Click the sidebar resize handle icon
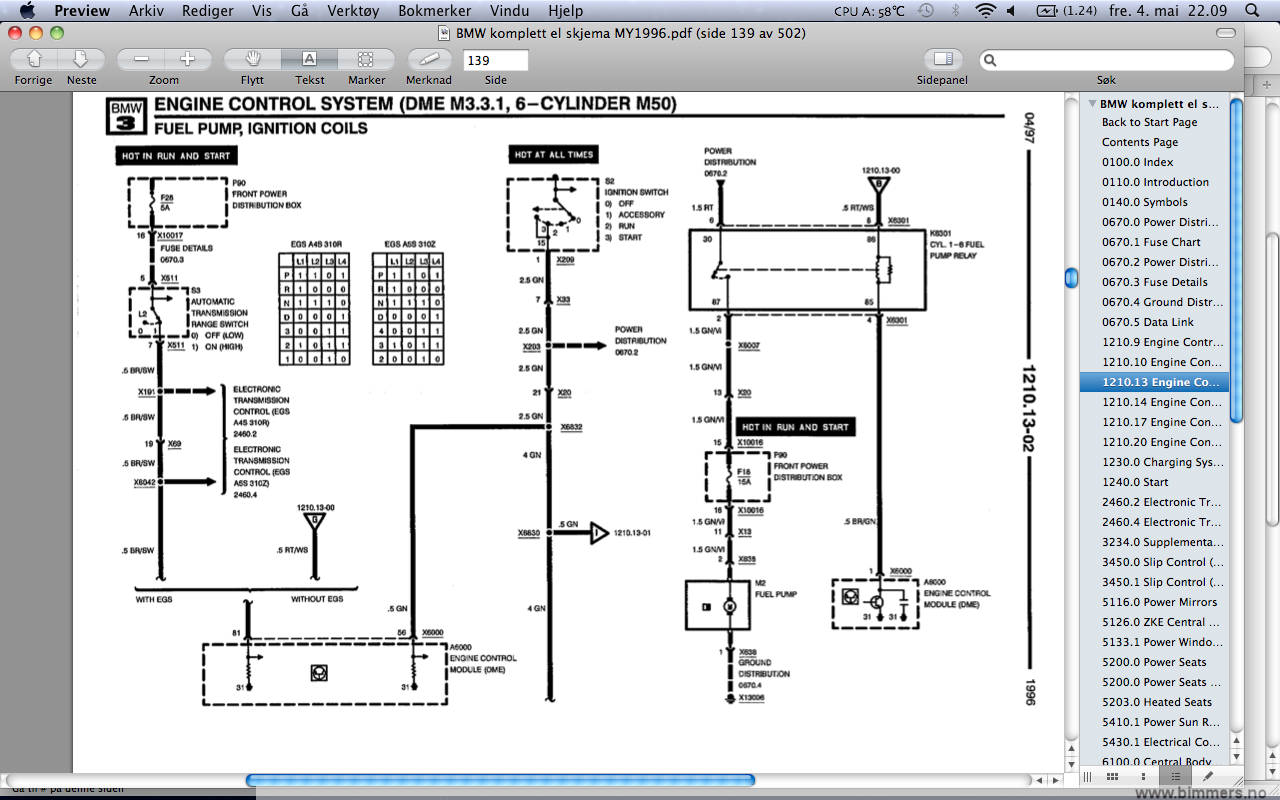 pyautogui.click(x=1088, y=776)
